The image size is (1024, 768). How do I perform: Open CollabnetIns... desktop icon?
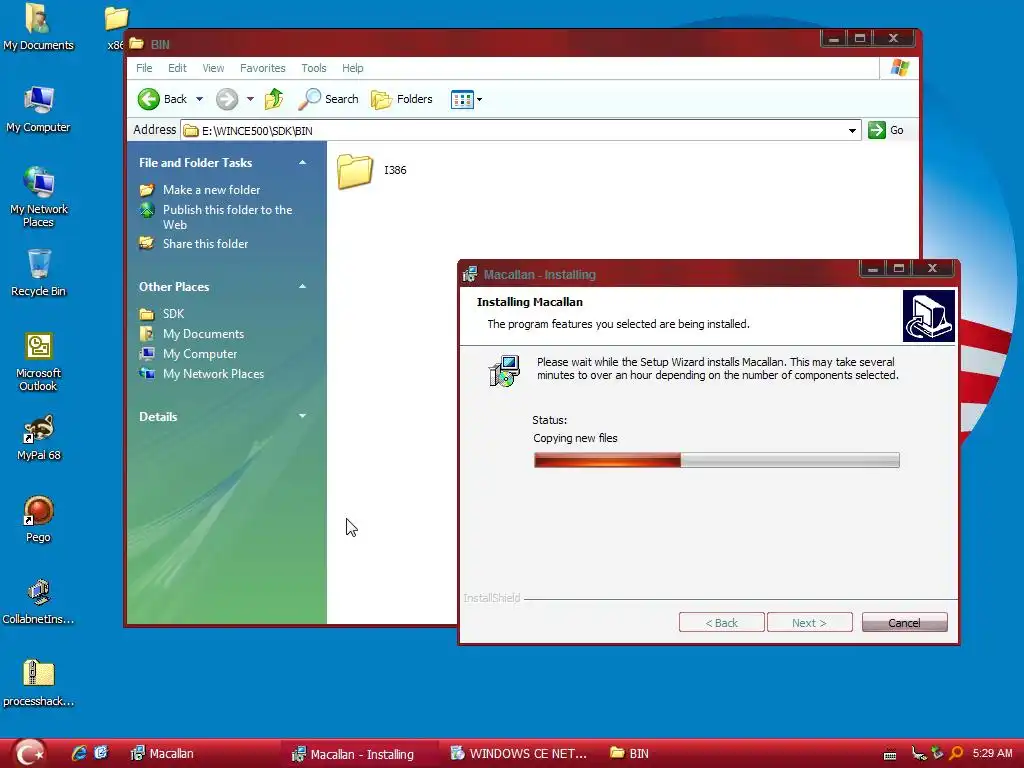[39, 601]
